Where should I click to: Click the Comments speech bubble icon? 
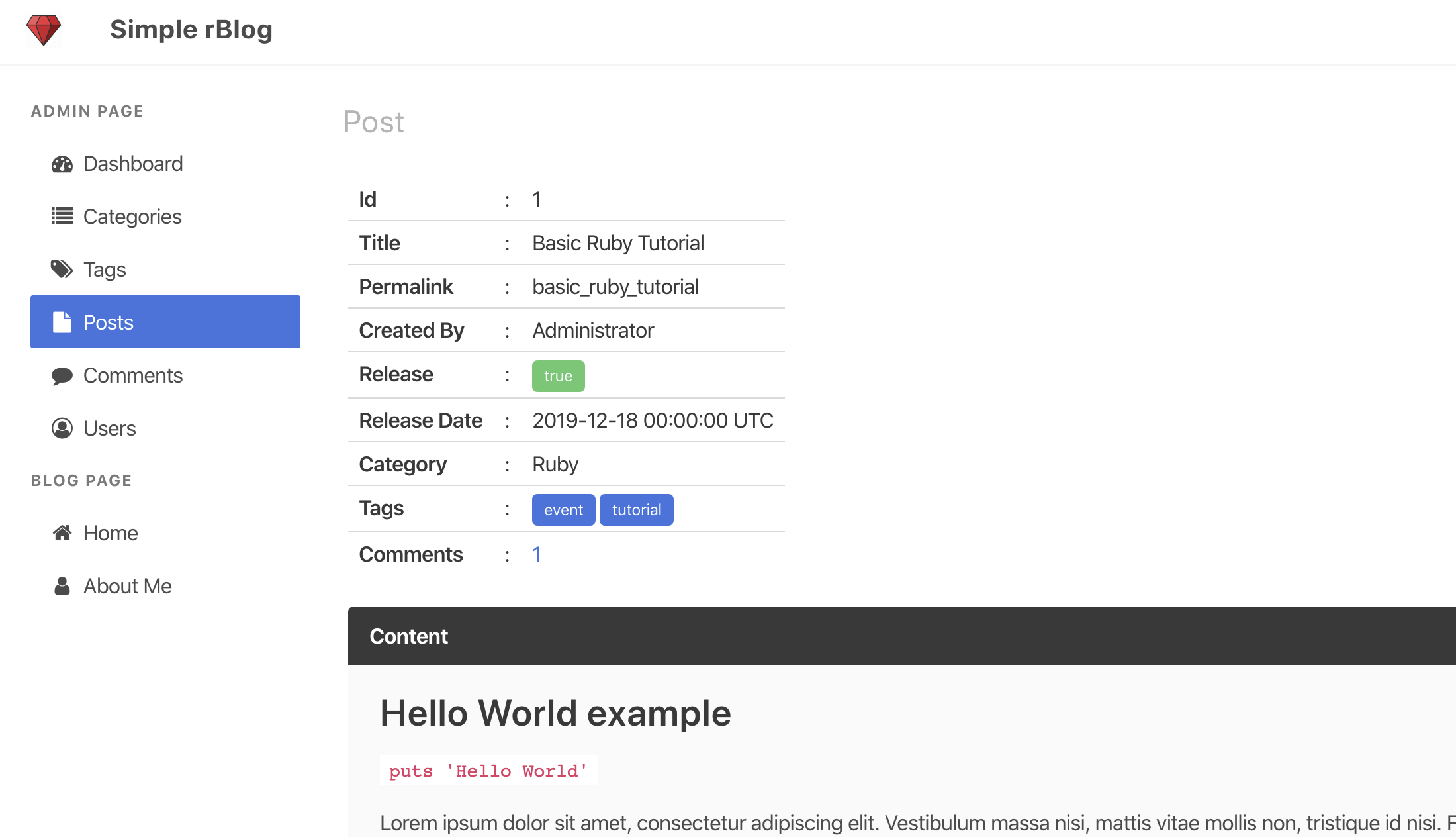[62, 375]
